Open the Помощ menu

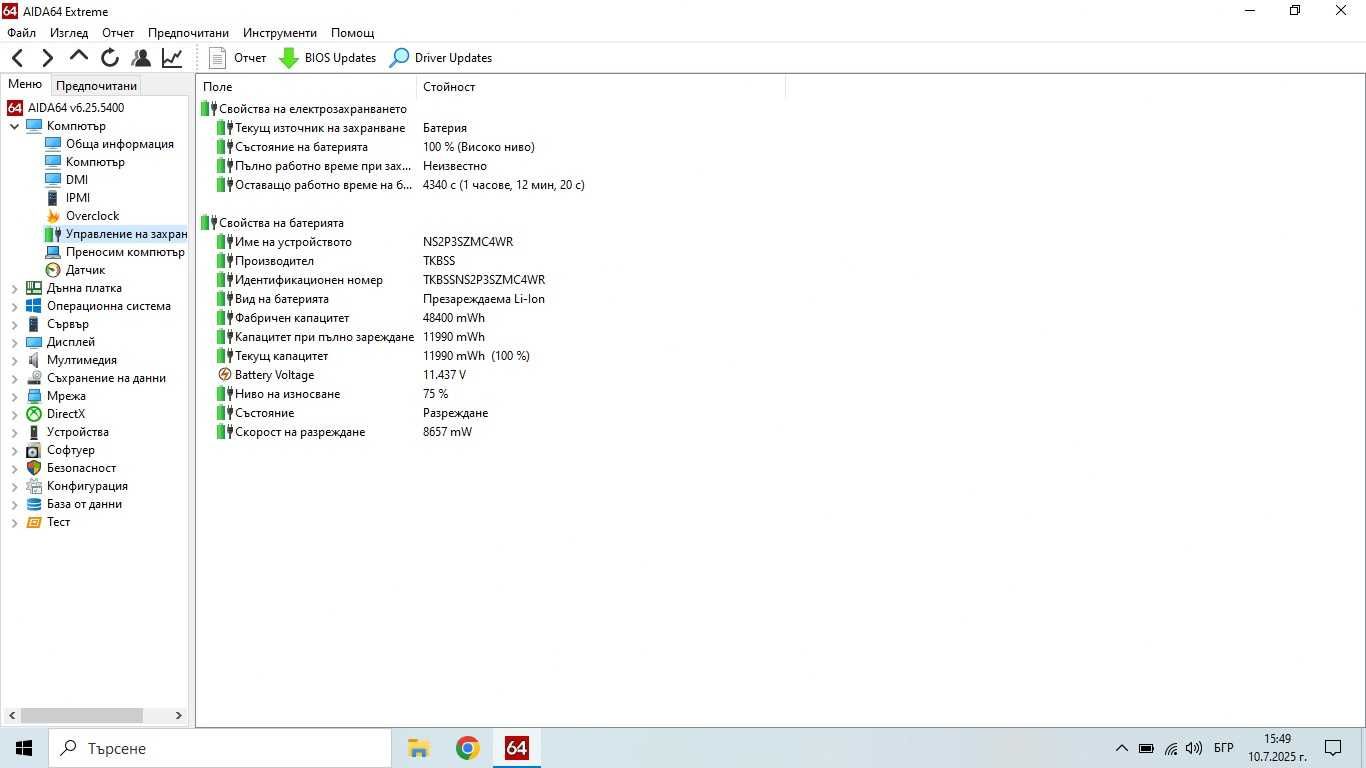coord(352,33)
